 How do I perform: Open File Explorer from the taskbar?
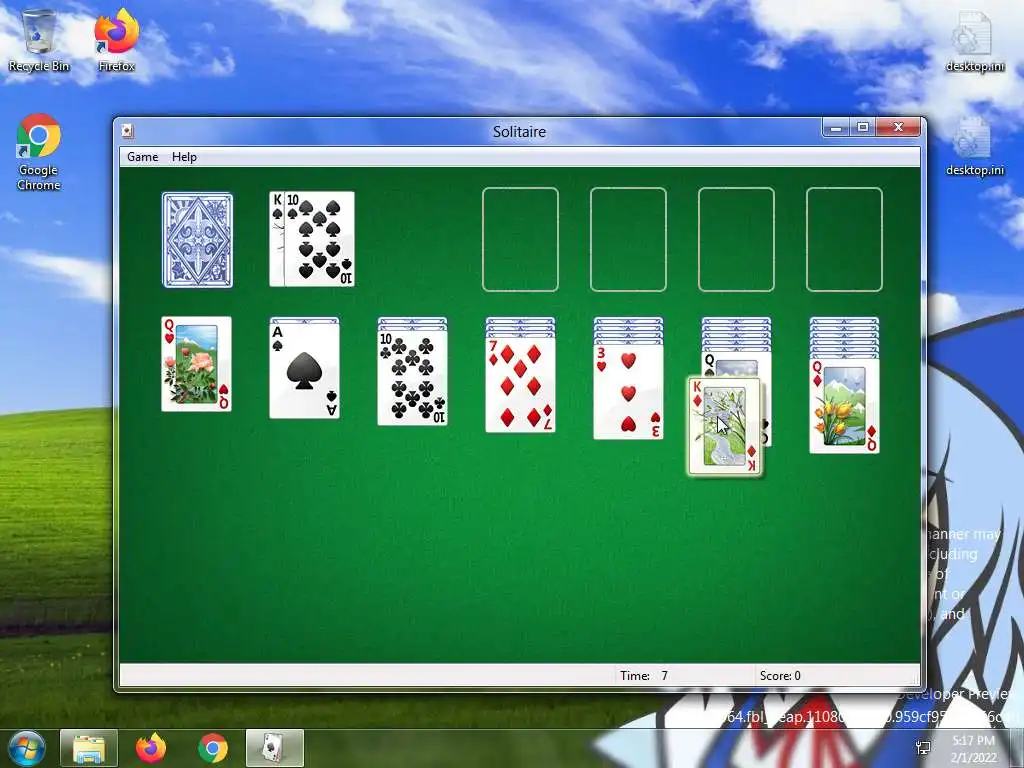(x=89, y=748)
